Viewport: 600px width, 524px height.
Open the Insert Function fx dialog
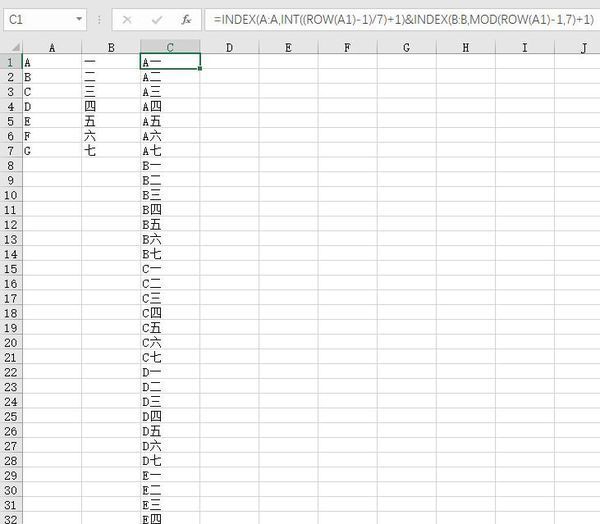pos(186,20)
